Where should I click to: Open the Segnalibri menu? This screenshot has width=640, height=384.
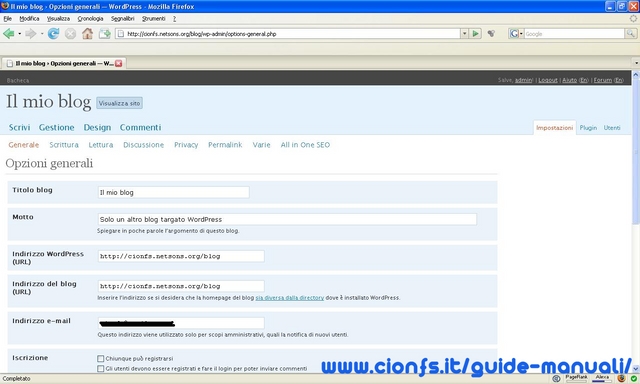[122, 18]
